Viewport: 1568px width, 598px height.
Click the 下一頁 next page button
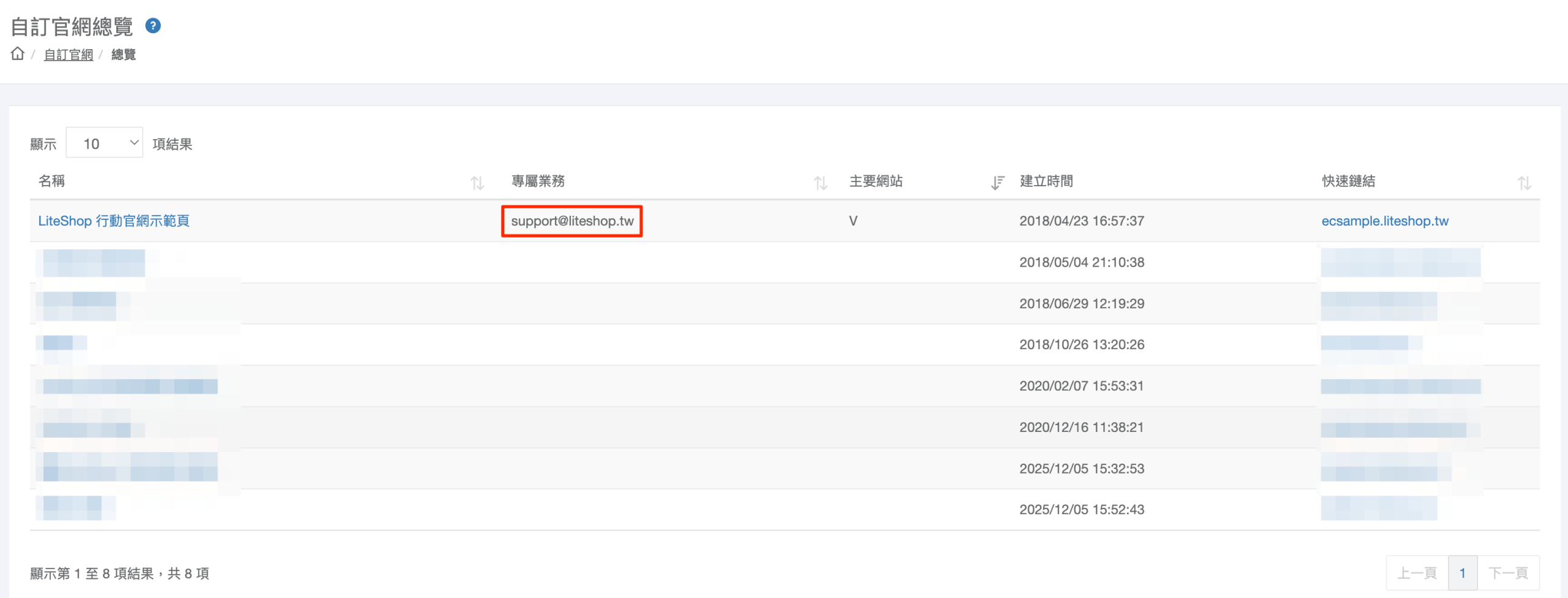(x=1508, y=573)
